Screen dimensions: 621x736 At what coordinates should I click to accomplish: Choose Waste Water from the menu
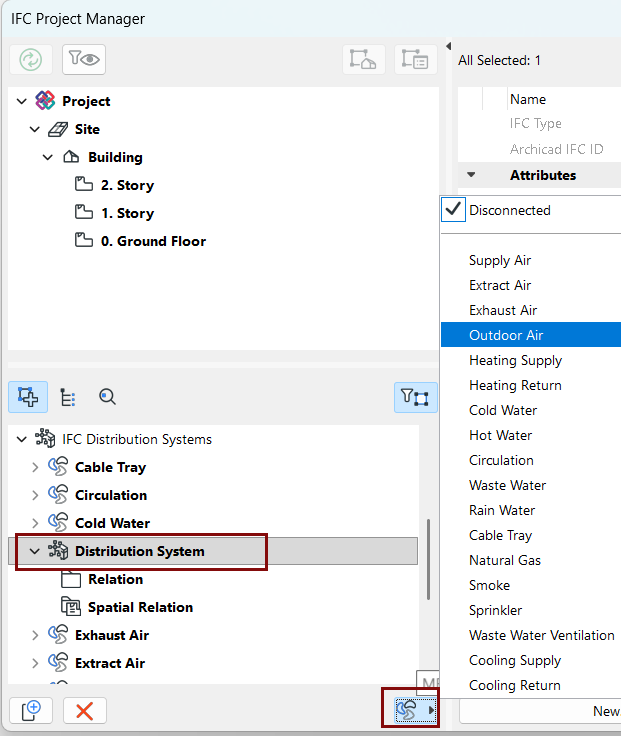point(530,485)
